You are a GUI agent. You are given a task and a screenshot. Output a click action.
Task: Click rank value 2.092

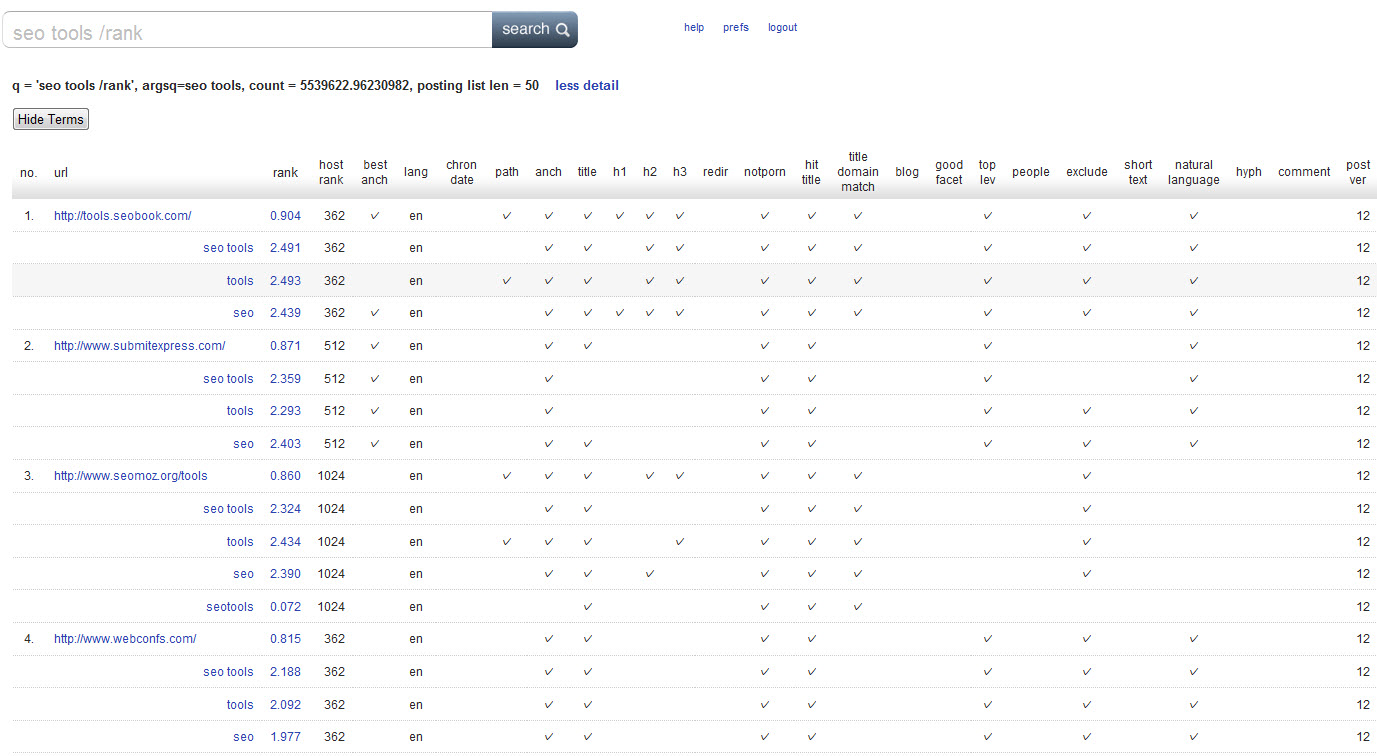(285, 705)
